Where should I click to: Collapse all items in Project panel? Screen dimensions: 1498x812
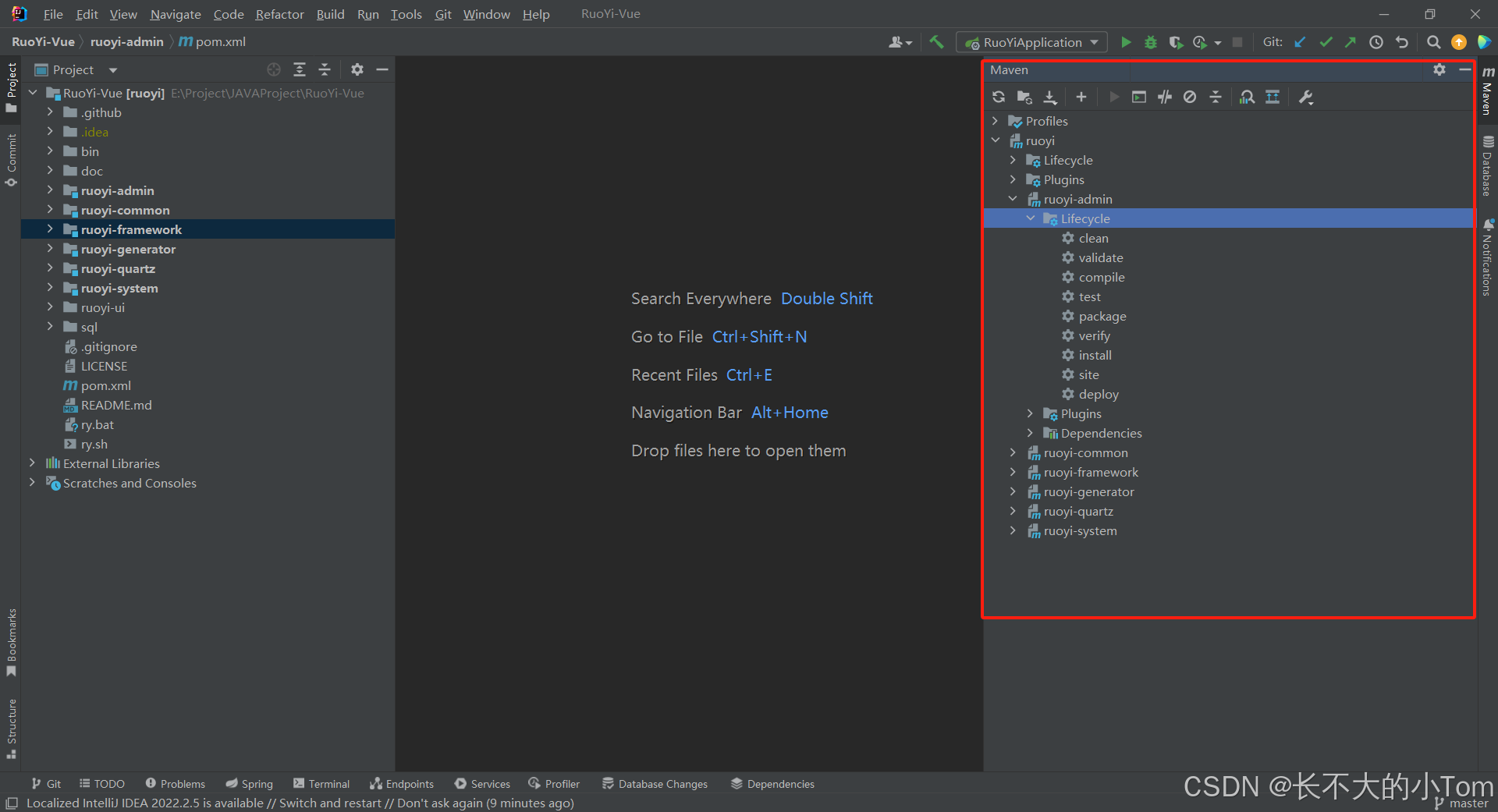(325, 69)
